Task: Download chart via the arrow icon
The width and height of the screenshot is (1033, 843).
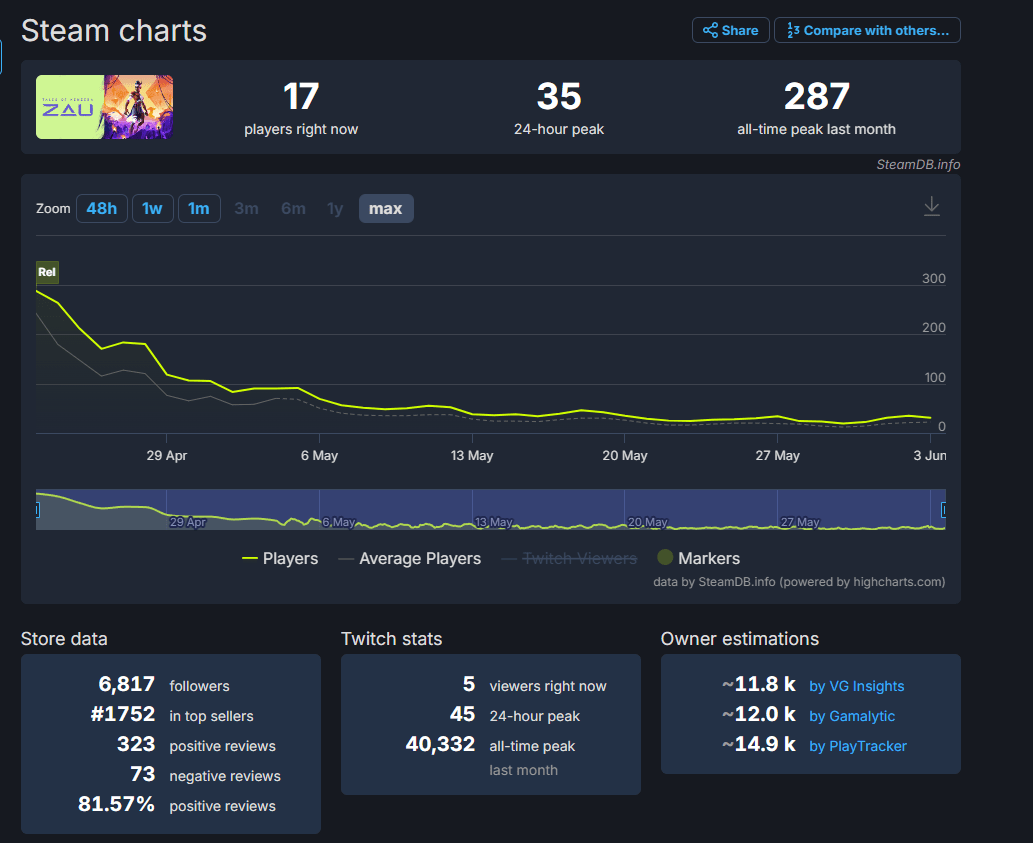Action: click(x=931, y=206)
